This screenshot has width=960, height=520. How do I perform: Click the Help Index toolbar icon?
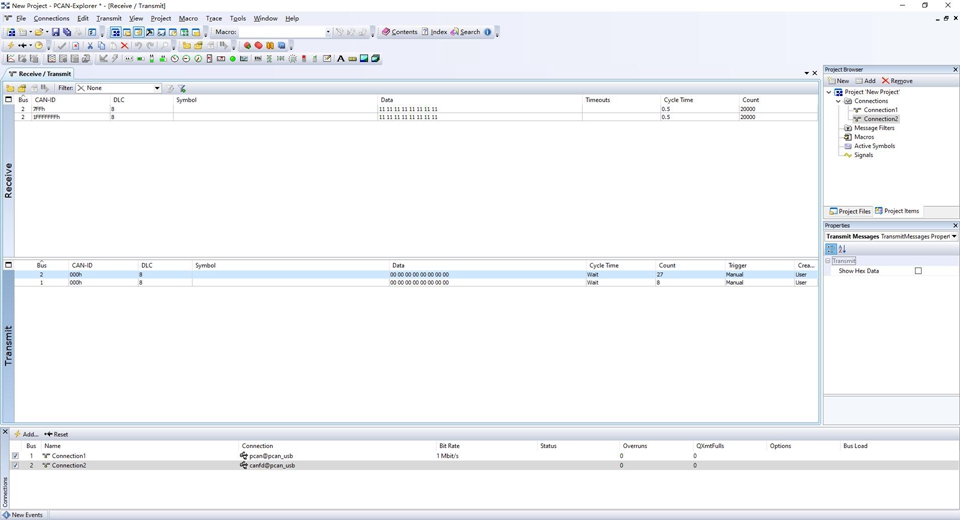434,32
